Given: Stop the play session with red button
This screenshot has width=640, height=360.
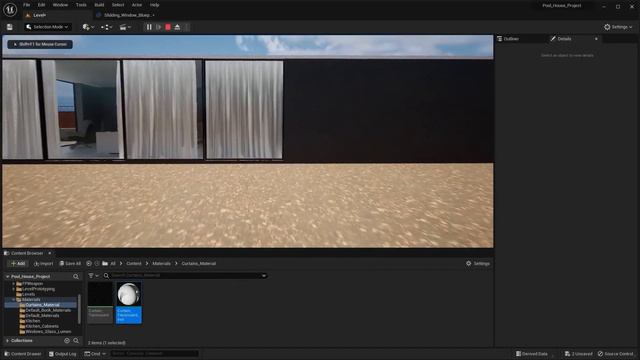Looking at the screenshot, I should point(168,27).
